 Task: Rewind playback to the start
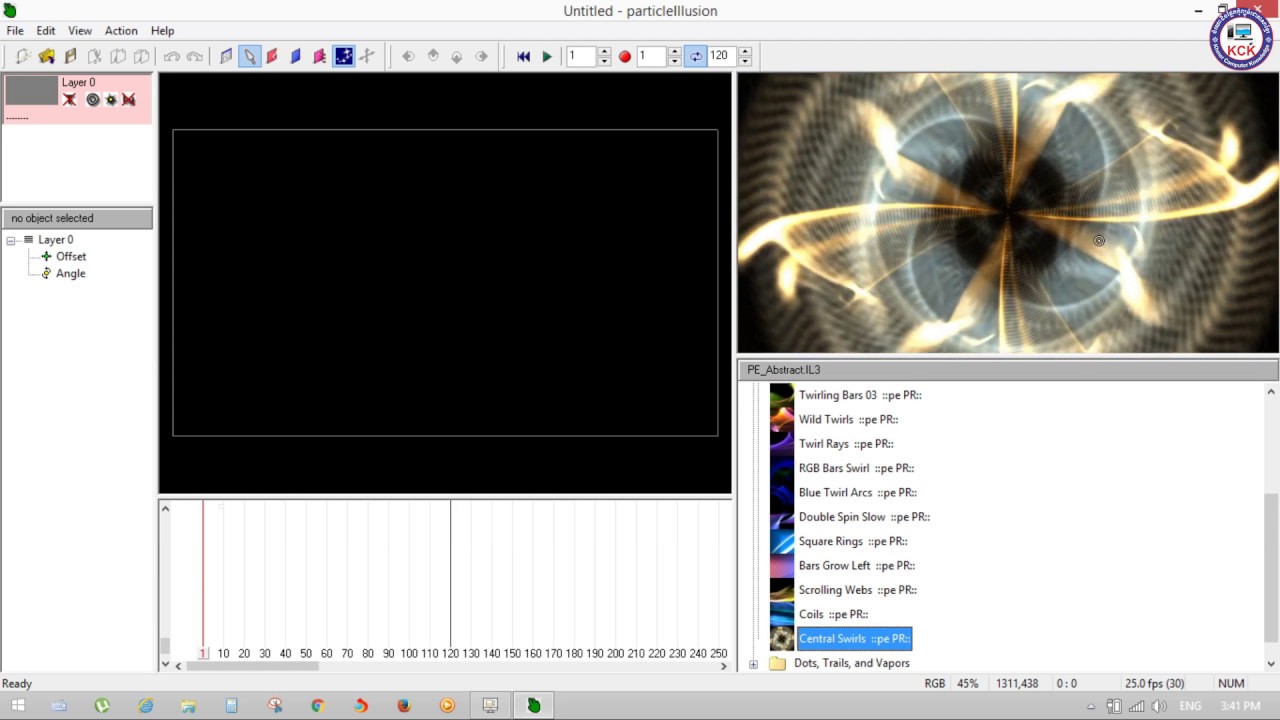pyautogui.click(x=523, y=57)
